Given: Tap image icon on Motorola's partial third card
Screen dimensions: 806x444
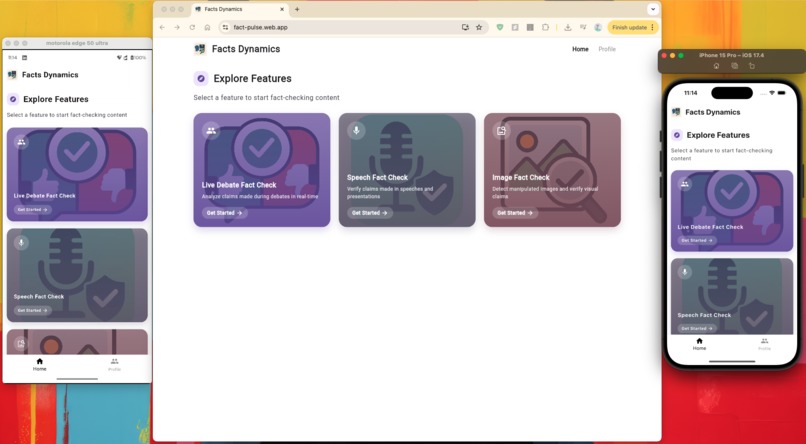Looking at the screenshot, I should click(21, 343).
